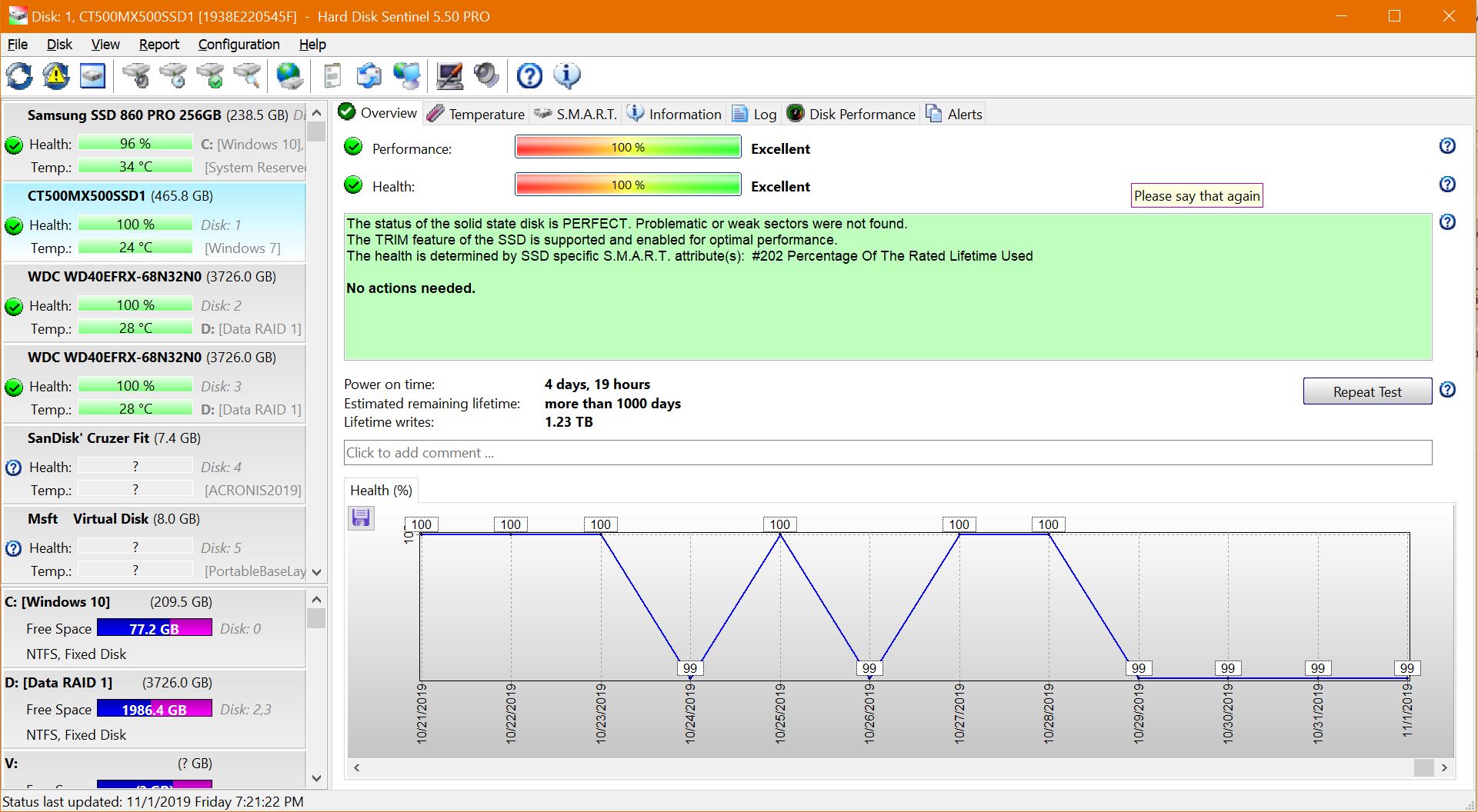1478x812 pixels.
Task: Select SanDisk' Cruzer Fit disk entry
Action: [155, 464]
